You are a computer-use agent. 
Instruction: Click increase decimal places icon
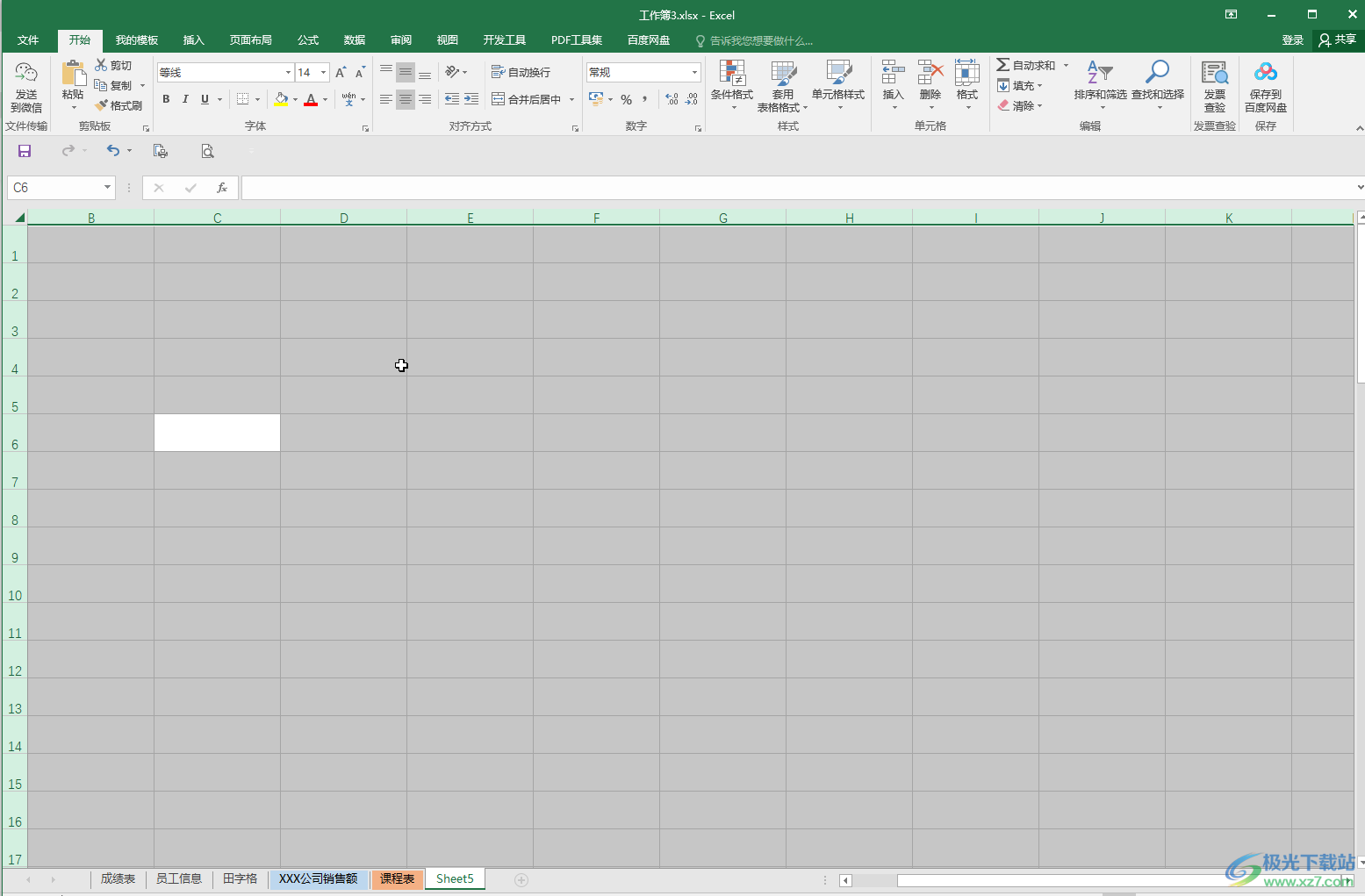[672, 99]
